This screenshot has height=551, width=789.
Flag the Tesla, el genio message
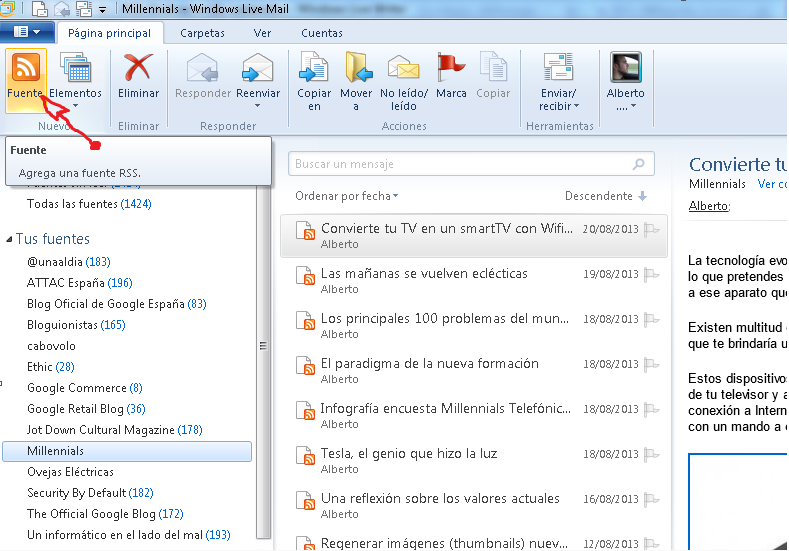(x=652, y=454)
